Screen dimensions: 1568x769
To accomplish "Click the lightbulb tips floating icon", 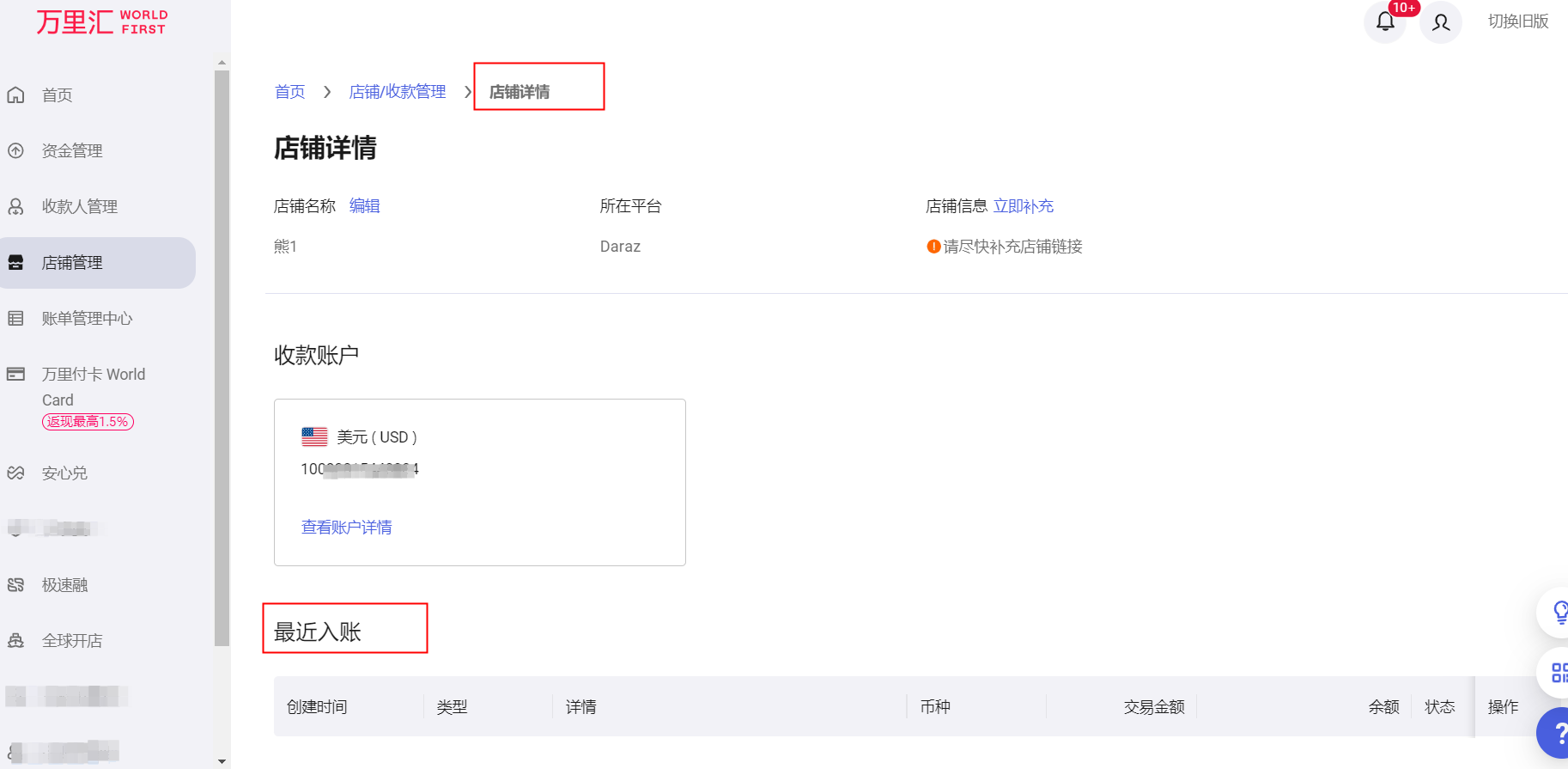I will [1558, 613].
